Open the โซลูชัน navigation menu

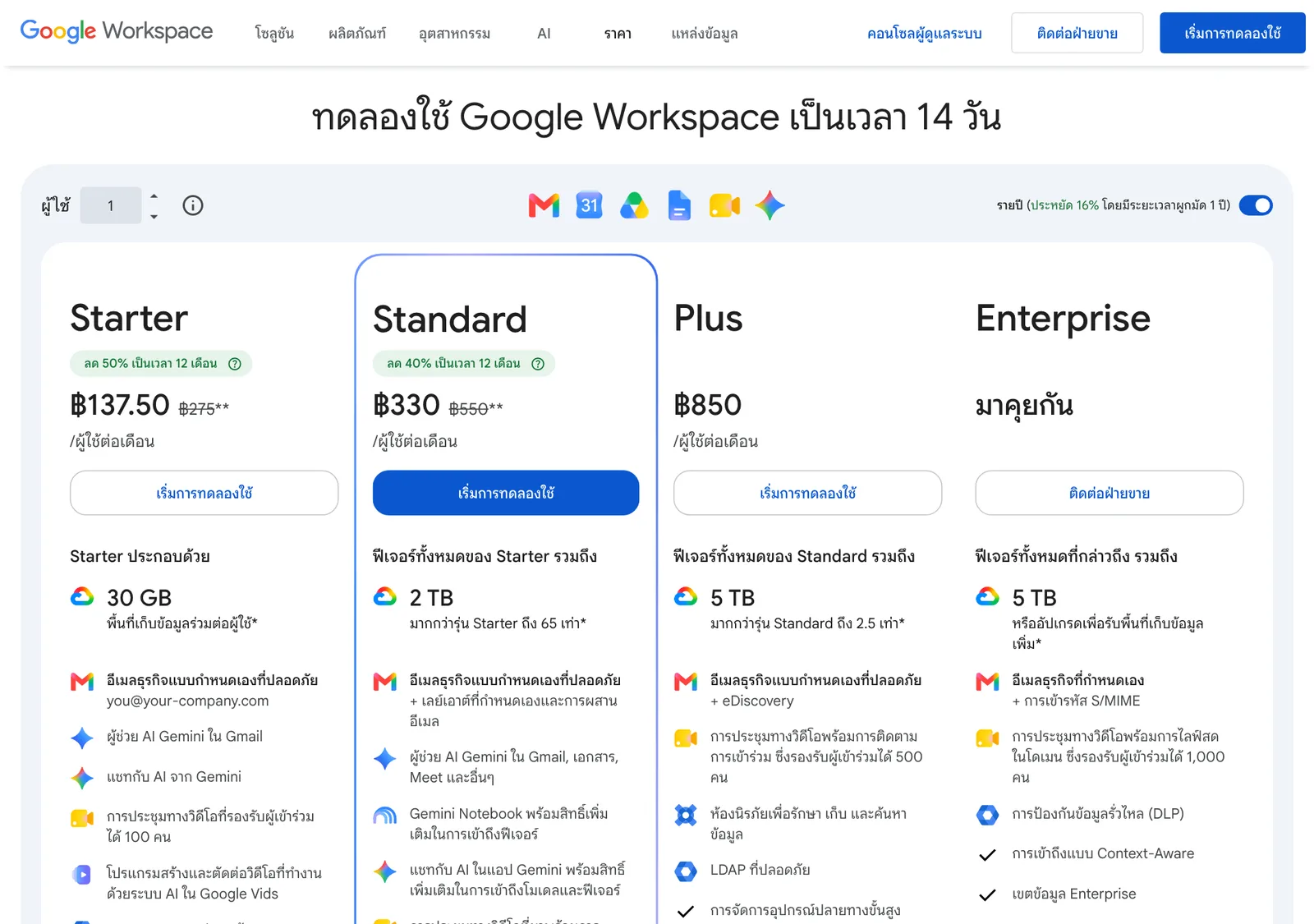point(274,34)
